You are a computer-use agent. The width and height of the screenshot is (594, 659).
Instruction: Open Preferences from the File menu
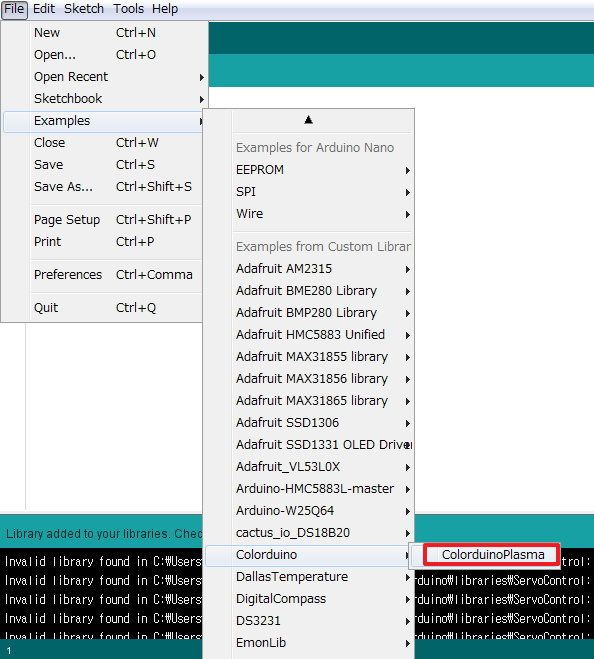pos(104,275)
